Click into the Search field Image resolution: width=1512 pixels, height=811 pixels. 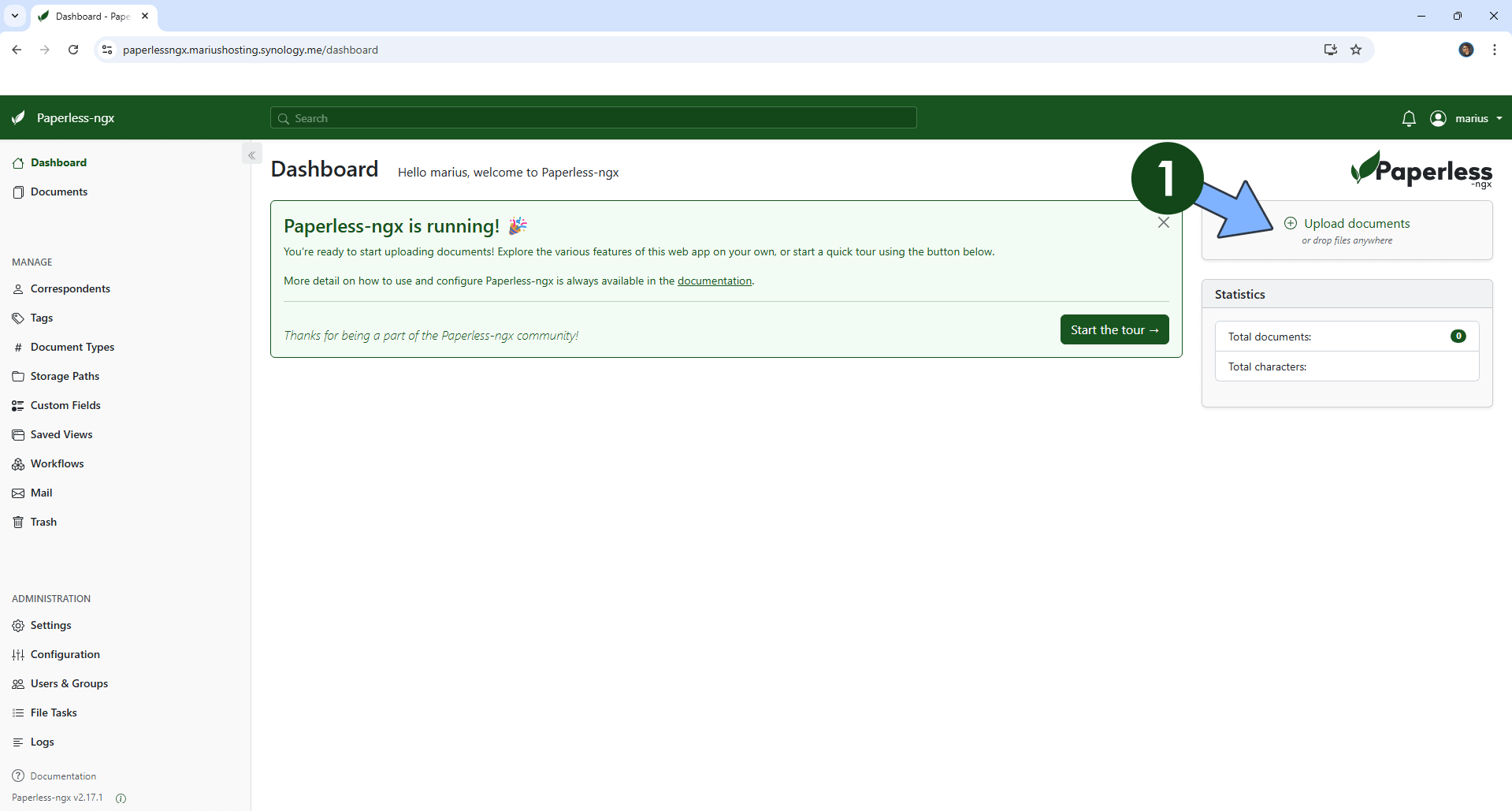point(593,118)
